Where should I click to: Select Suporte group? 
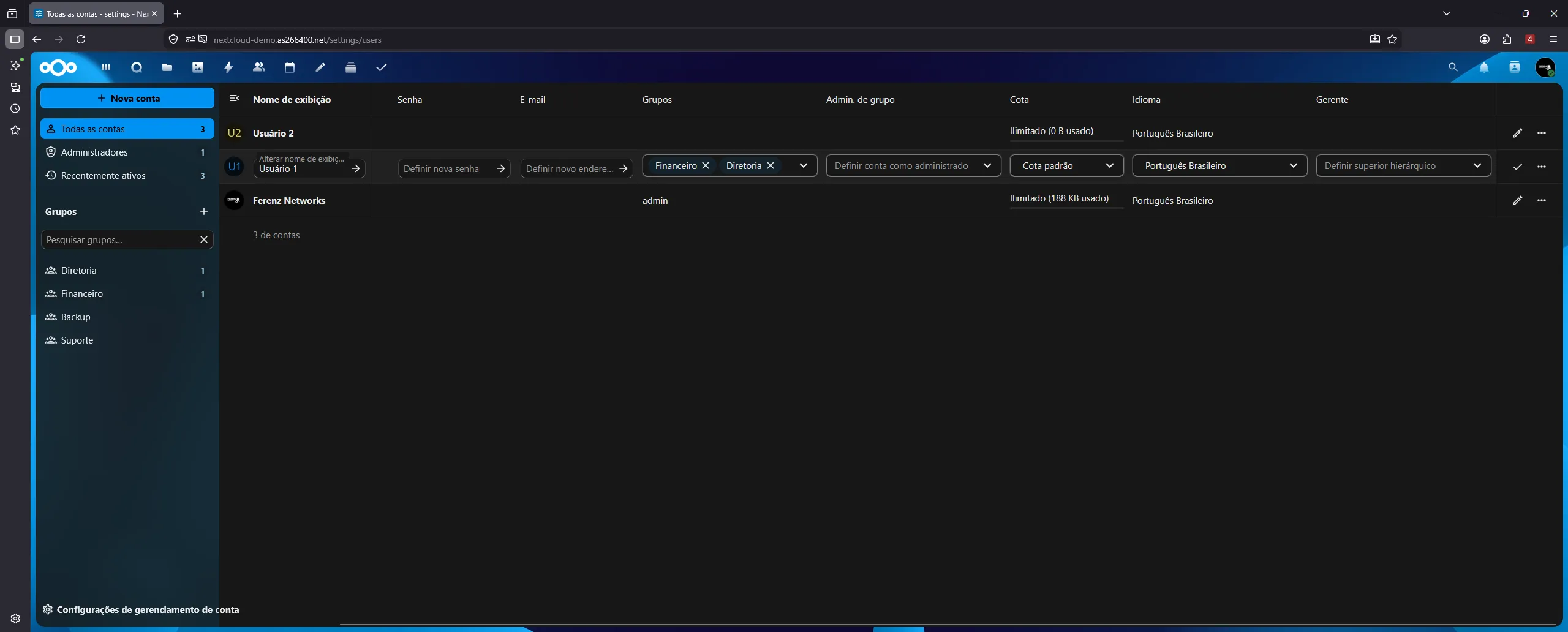[x=127, y=340]
